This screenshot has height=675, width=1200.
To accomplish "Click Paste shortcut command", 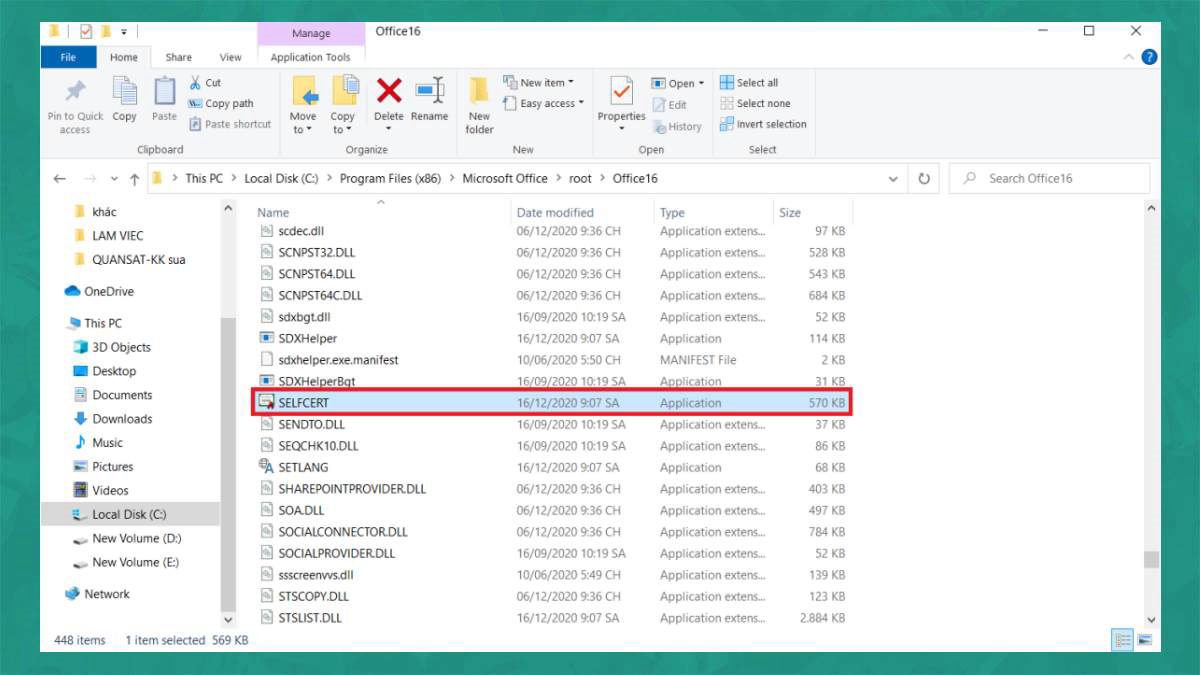I will 229,124.
